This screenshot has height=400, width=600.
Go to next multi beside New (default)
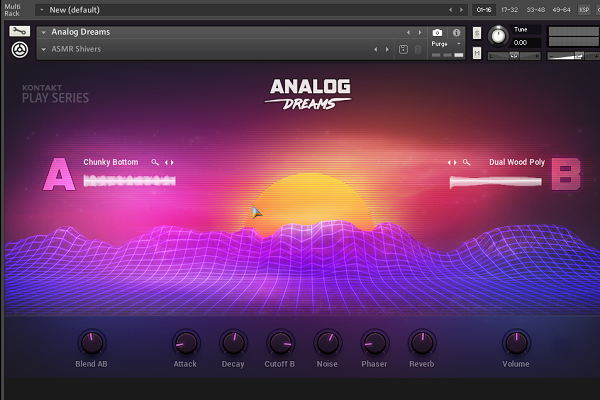pyautogui.click(x=461, y=10)
